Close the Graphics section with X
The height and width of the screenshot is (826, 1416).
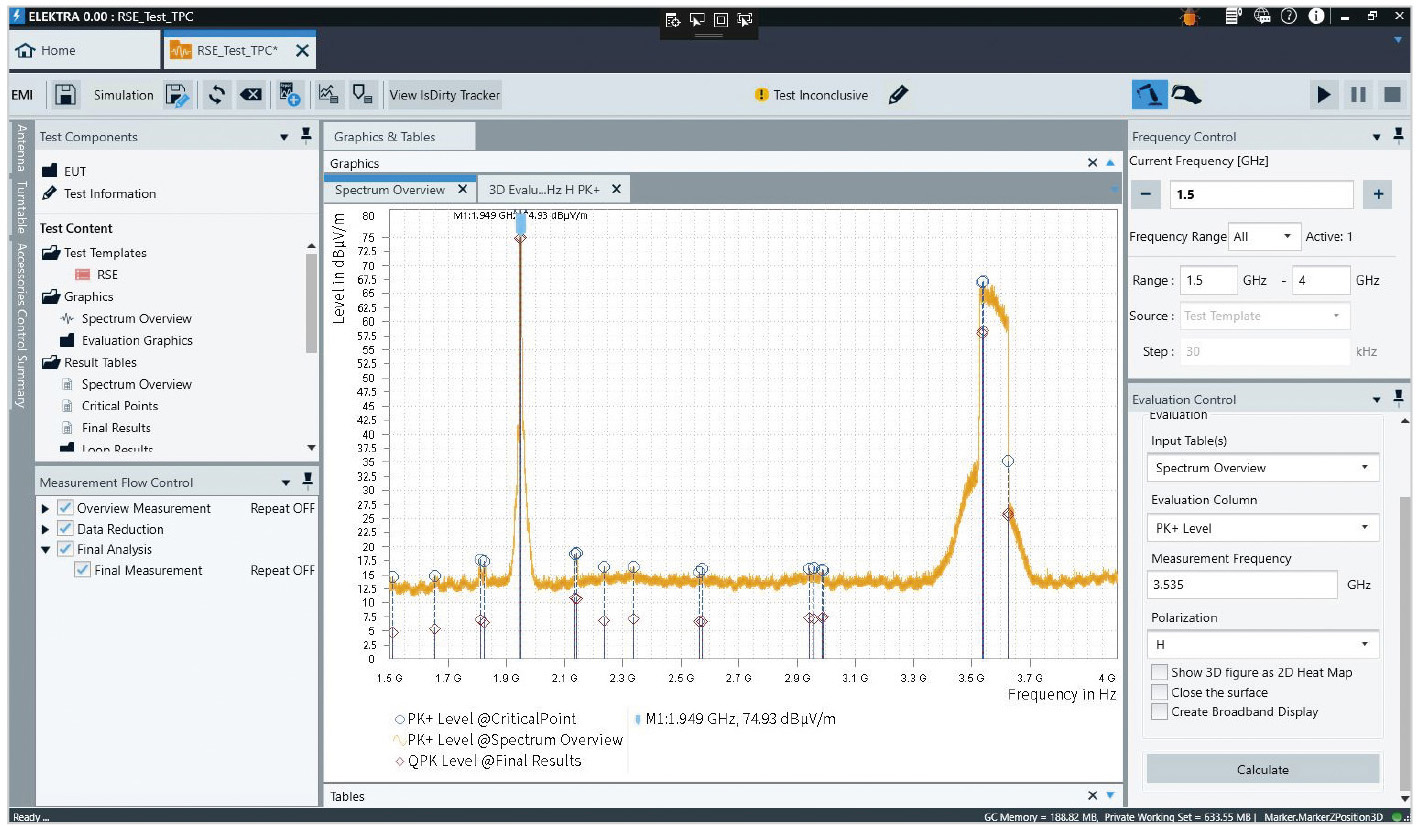coord(1092,163)
